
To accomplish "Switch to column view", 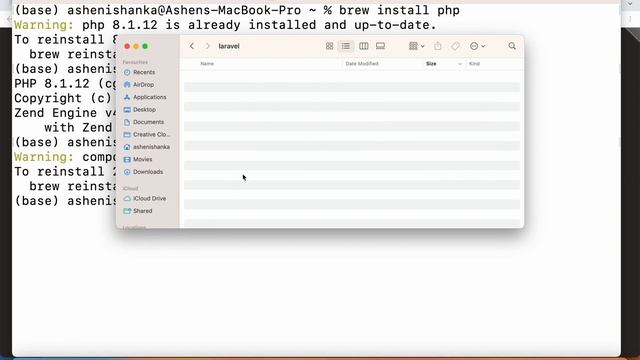I will coord(364,46).
